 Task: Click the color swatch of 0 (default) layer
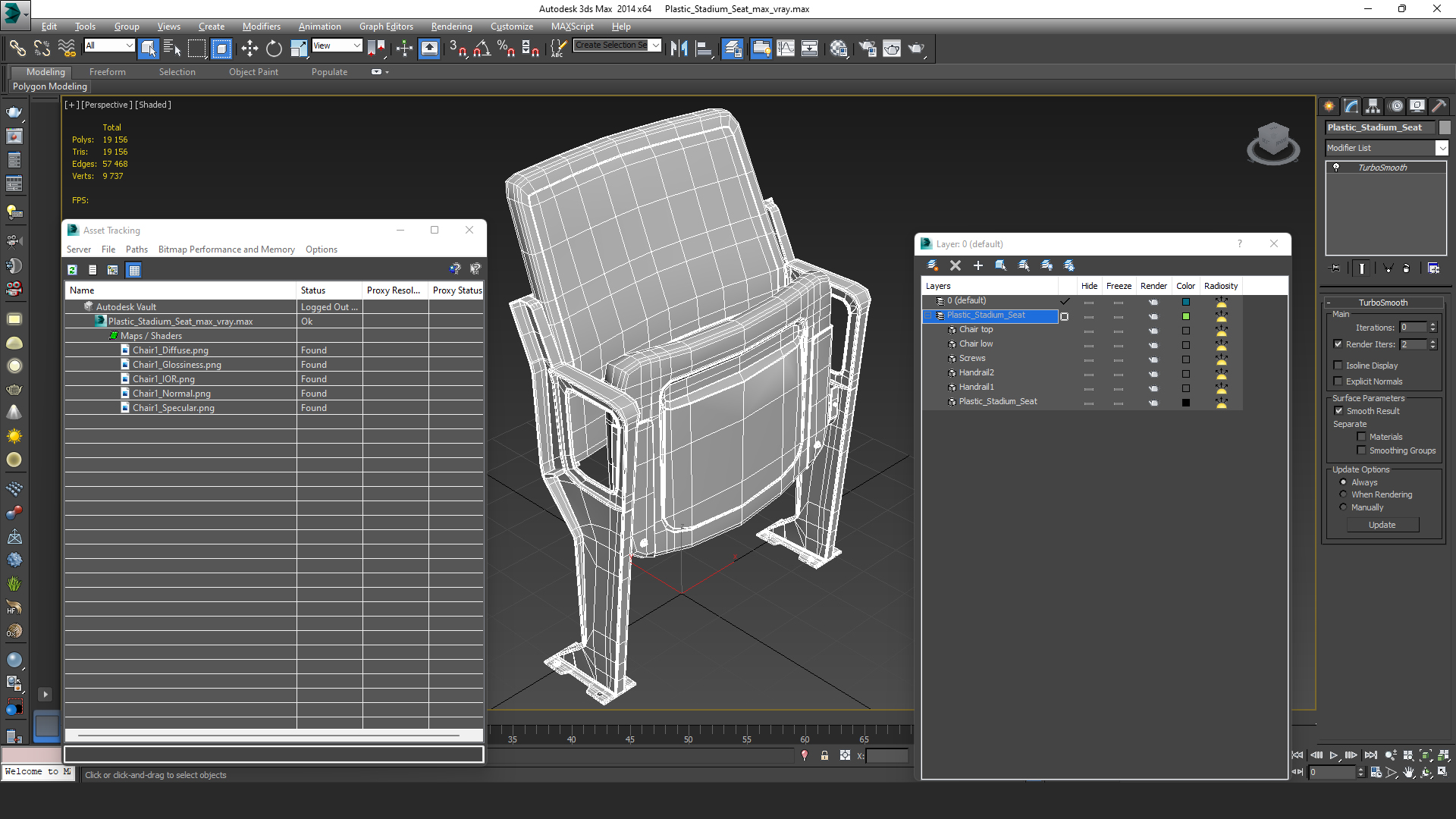(x=1186, y=302)
